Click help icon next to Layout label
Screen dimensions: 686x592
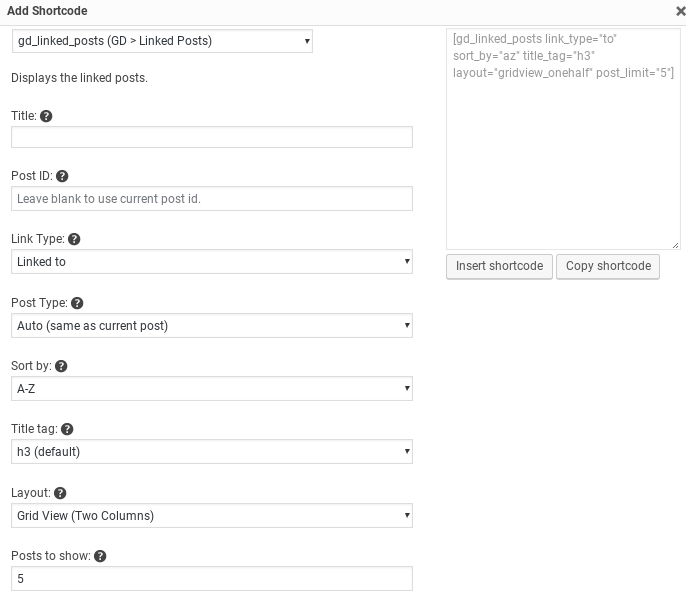pos(60,493)
